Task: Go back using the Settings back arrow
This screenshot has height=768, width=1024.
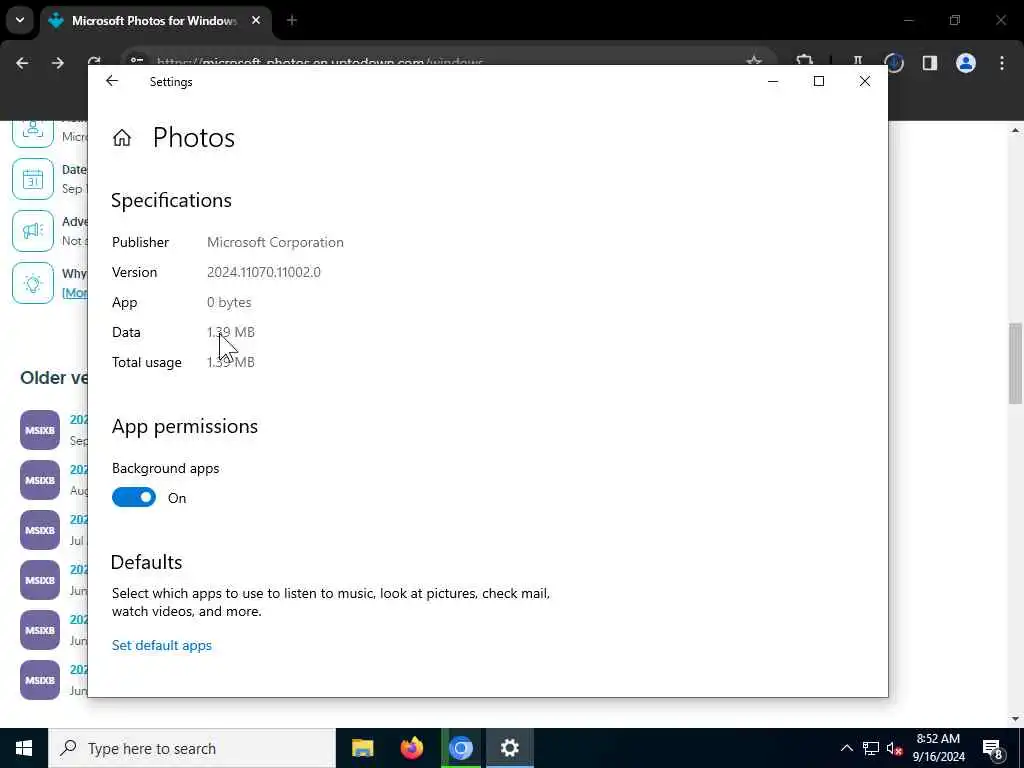Action: (112, 81)
